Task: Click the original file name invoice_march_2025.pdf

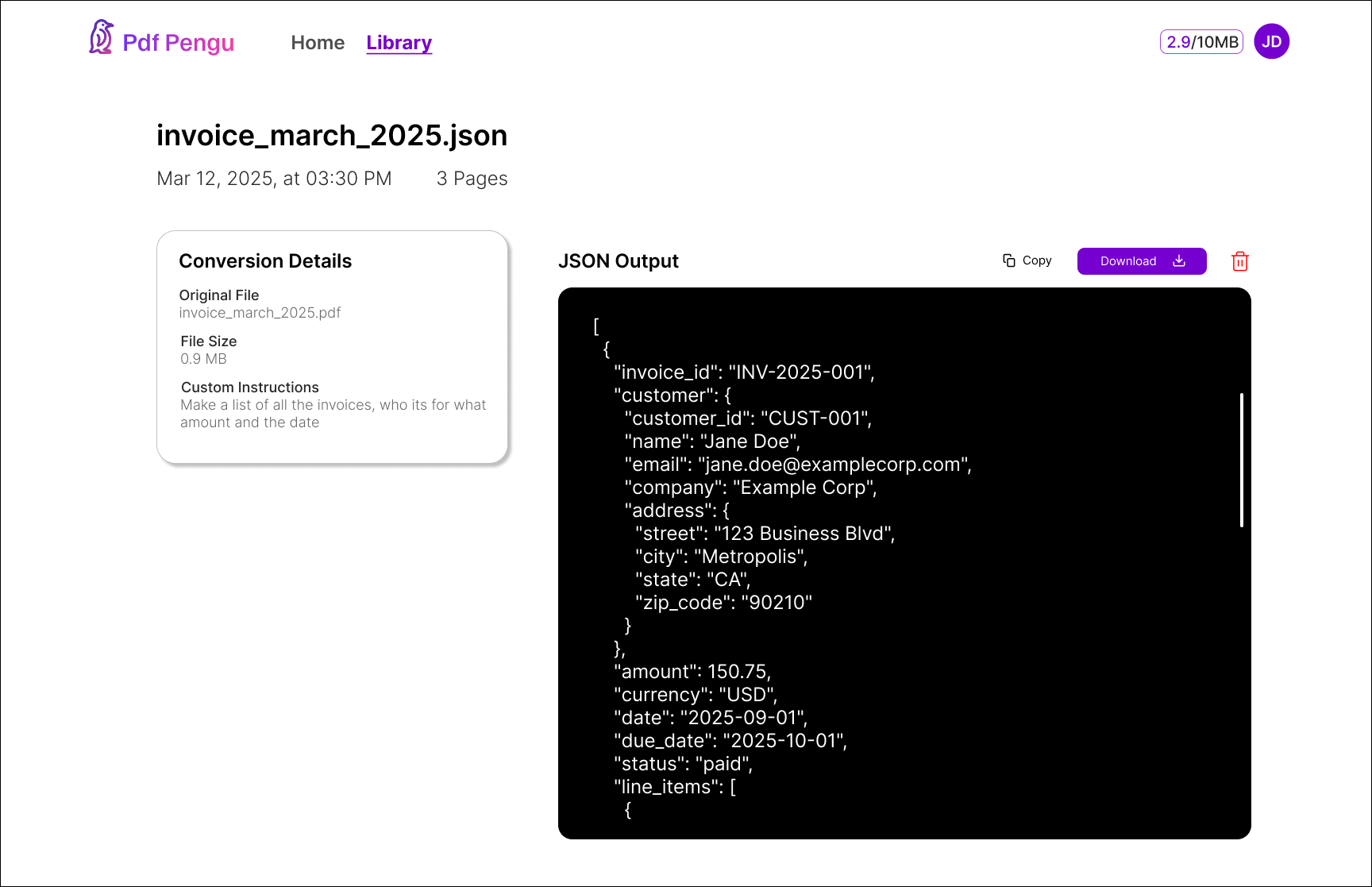Action: click(x=260, y=313)
